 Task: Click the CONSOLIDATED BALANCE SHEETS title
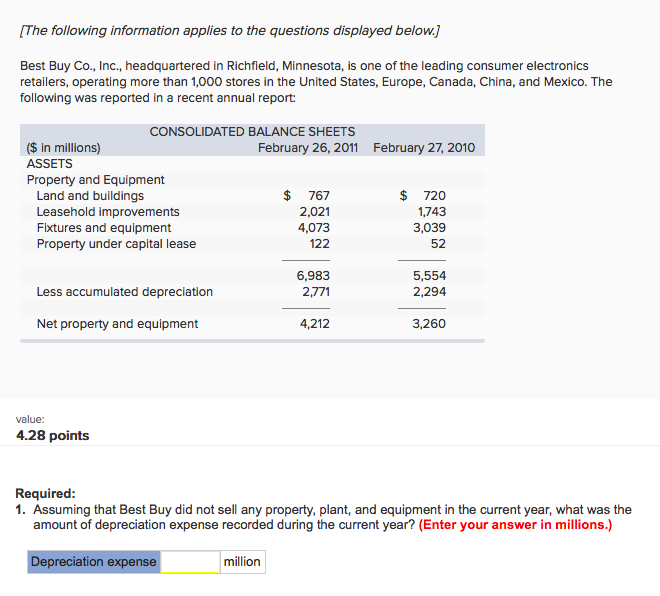click(252, 132)
